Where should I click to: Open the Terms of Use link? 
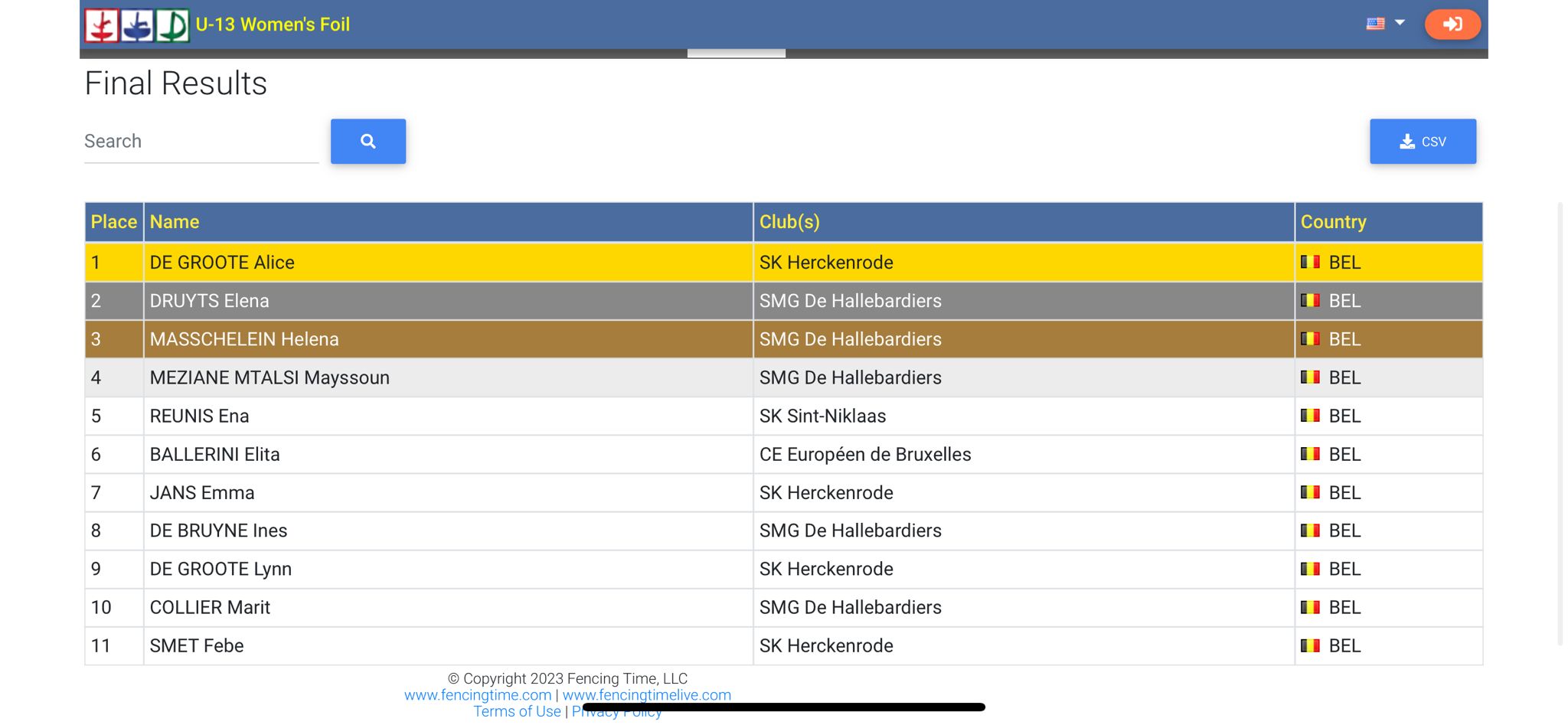click(517, 712)
